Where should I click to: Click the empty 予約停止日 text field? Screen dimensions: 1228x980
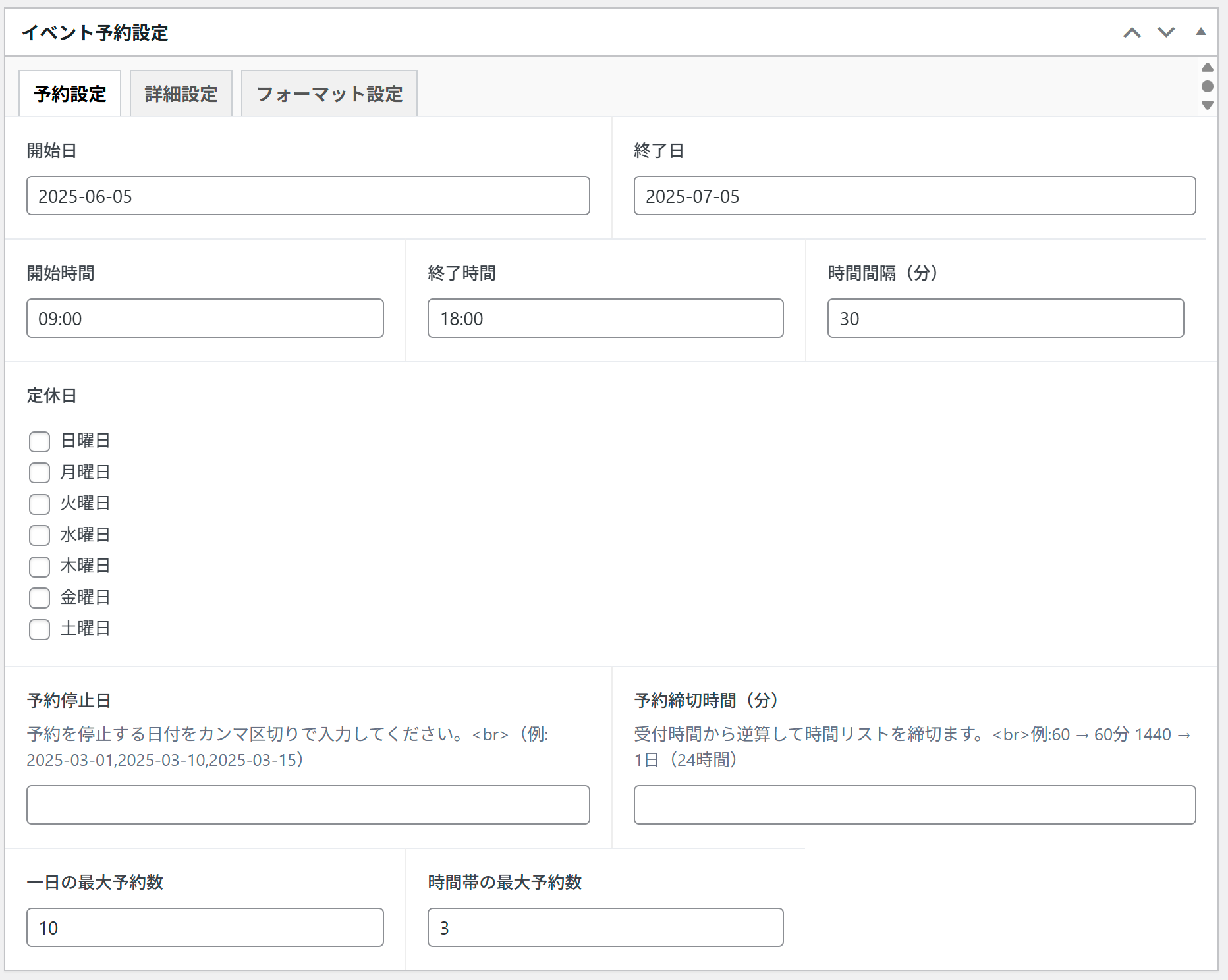click(x=308, y=804)
